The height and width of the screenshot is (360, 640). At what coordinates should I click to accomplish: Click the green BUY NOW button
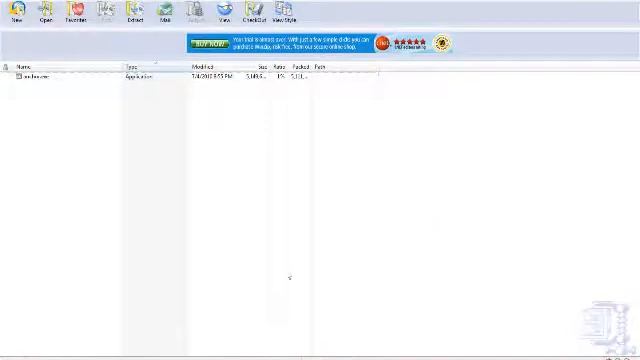[210, 44]
